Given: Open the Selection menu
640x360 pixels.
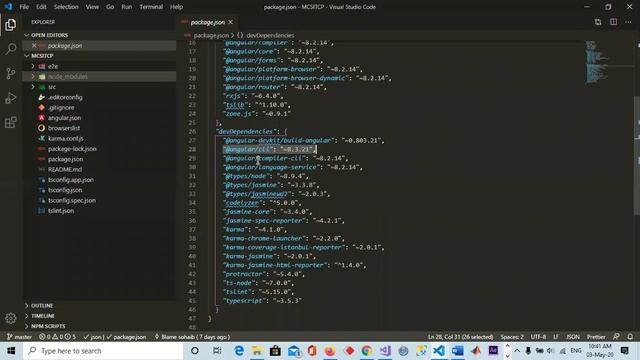Looking at the screenshot, I should click(66, 7).
